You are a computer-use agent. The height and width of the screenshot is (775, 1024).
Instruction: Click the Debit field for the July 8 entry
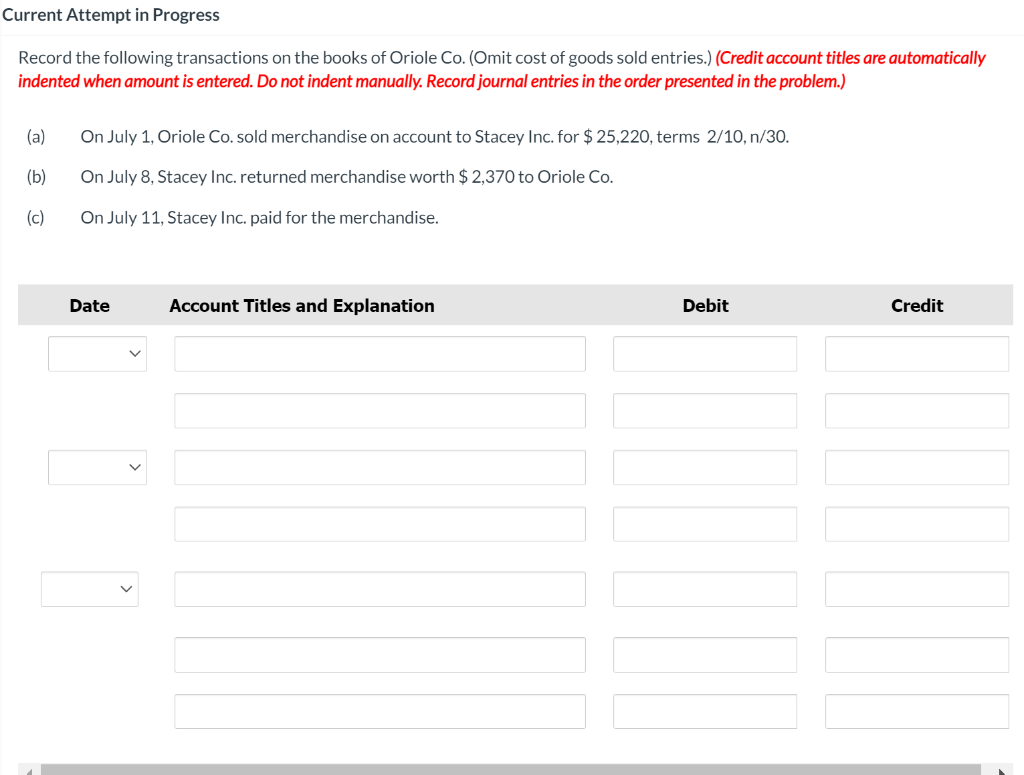[x=705, y=467]
